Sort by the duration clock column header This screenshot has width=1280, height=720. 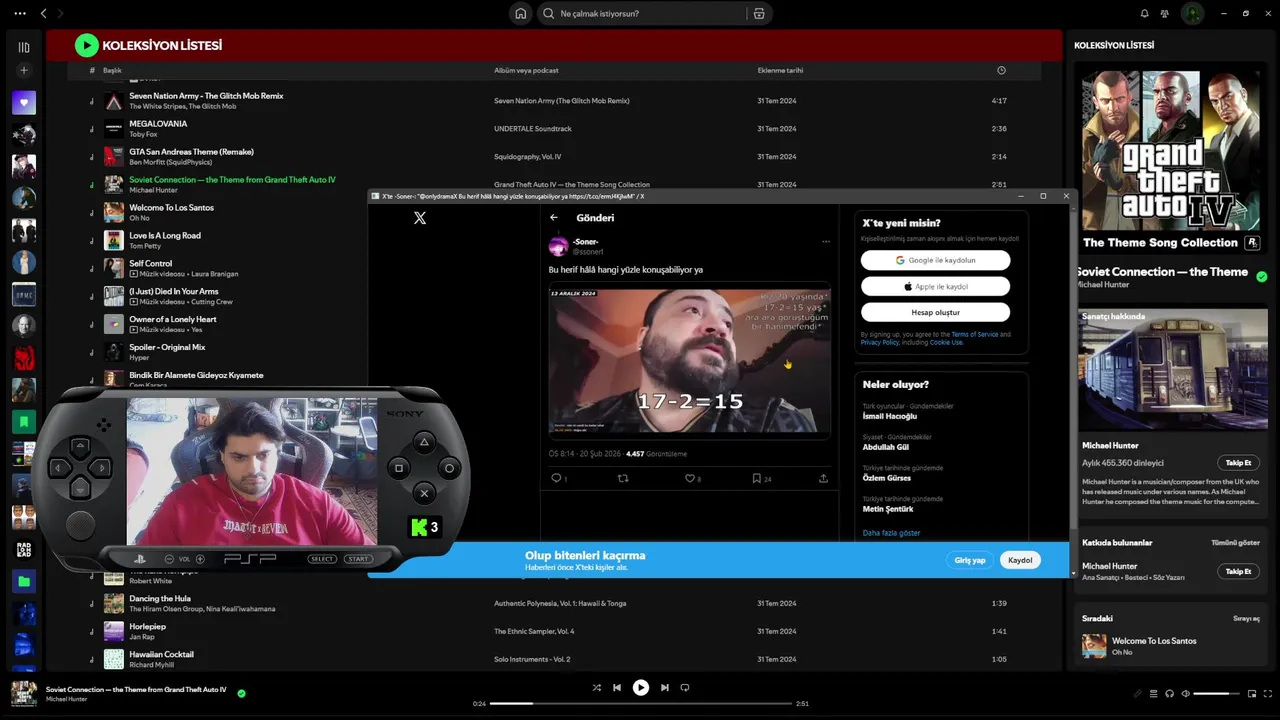[1001, 71]
